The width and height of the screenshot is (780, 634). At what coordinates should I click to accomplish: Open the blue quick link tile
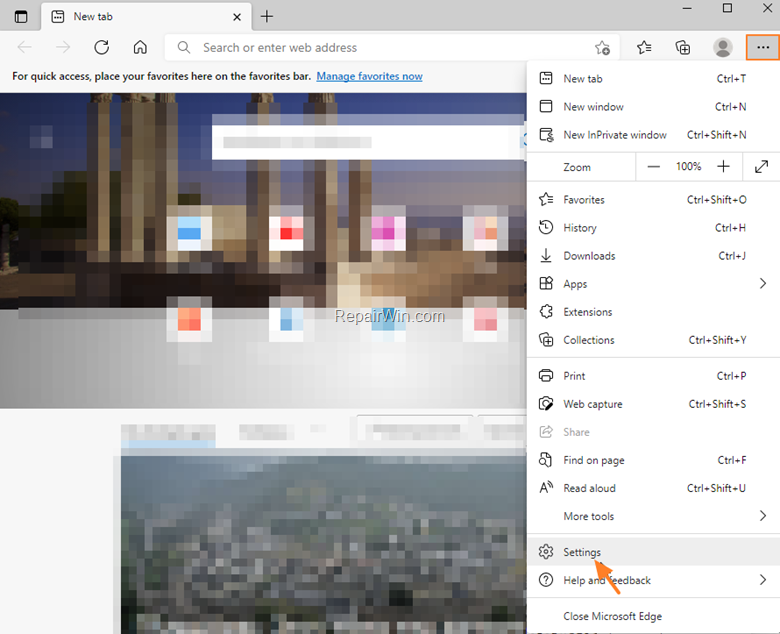(x=189, y=233)
